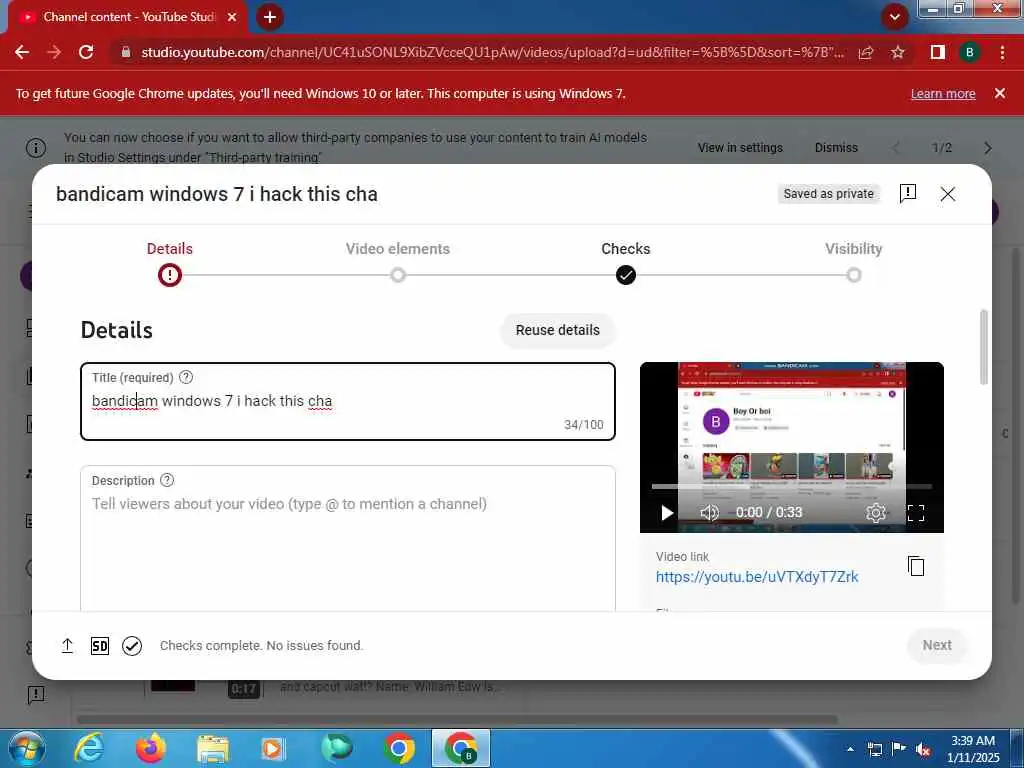The image size is (1024, 768).
Task: Click the Description help question mark icon
Action: 167,480
